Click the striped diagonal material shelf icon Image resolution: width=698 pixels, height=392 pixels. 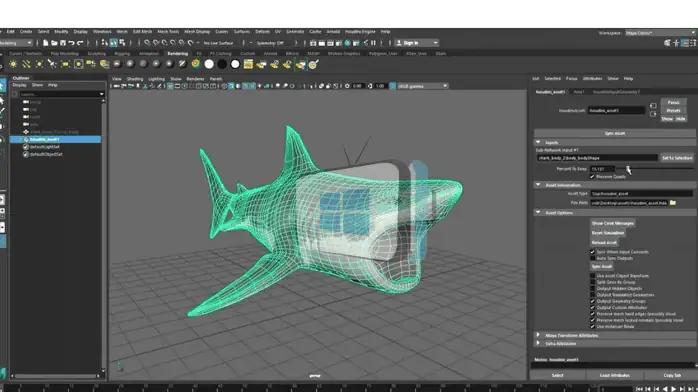[x=183, y=64]
